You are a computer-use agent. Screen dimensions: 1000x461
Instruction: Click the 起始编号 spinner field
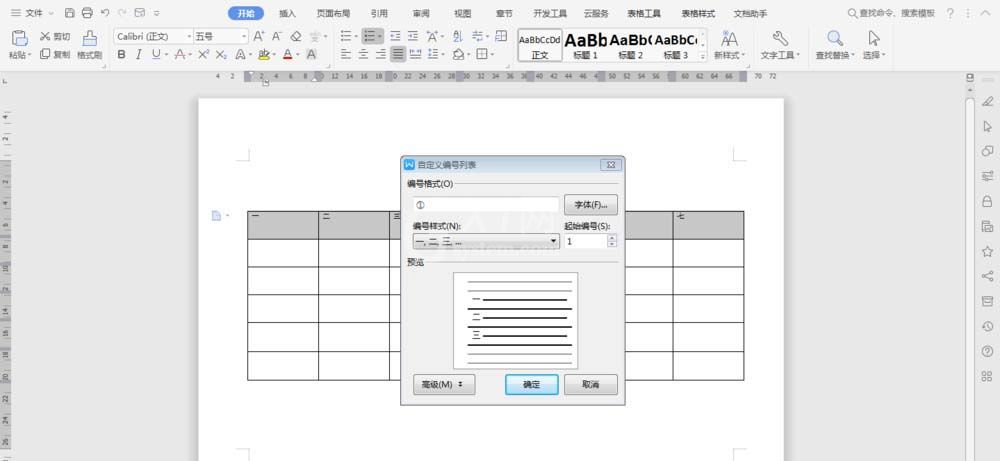(x=591, y=242)
